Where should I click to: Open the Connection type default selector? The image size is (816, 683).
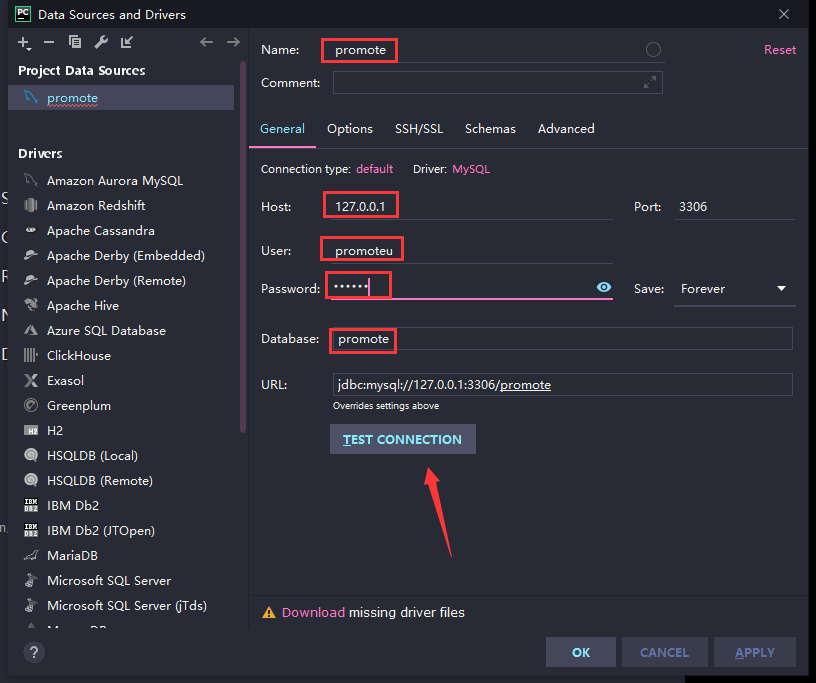tap(374, 169)
